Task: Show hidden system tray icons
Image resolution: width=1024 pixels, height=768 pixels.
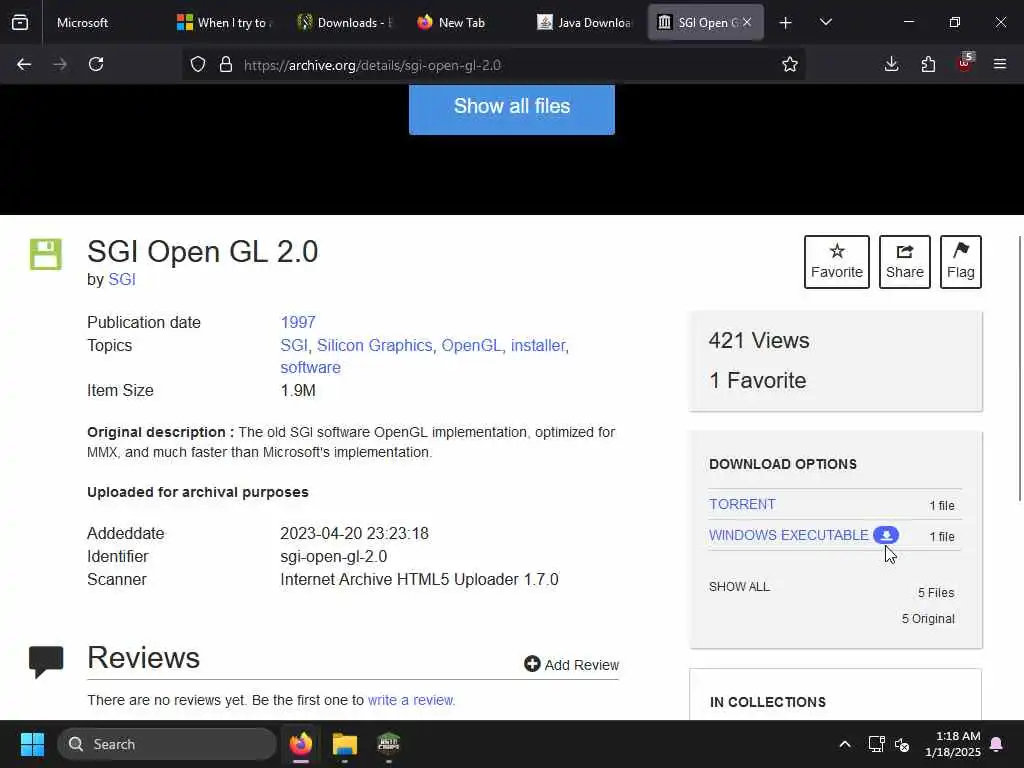Action: [x=844, y=744]
